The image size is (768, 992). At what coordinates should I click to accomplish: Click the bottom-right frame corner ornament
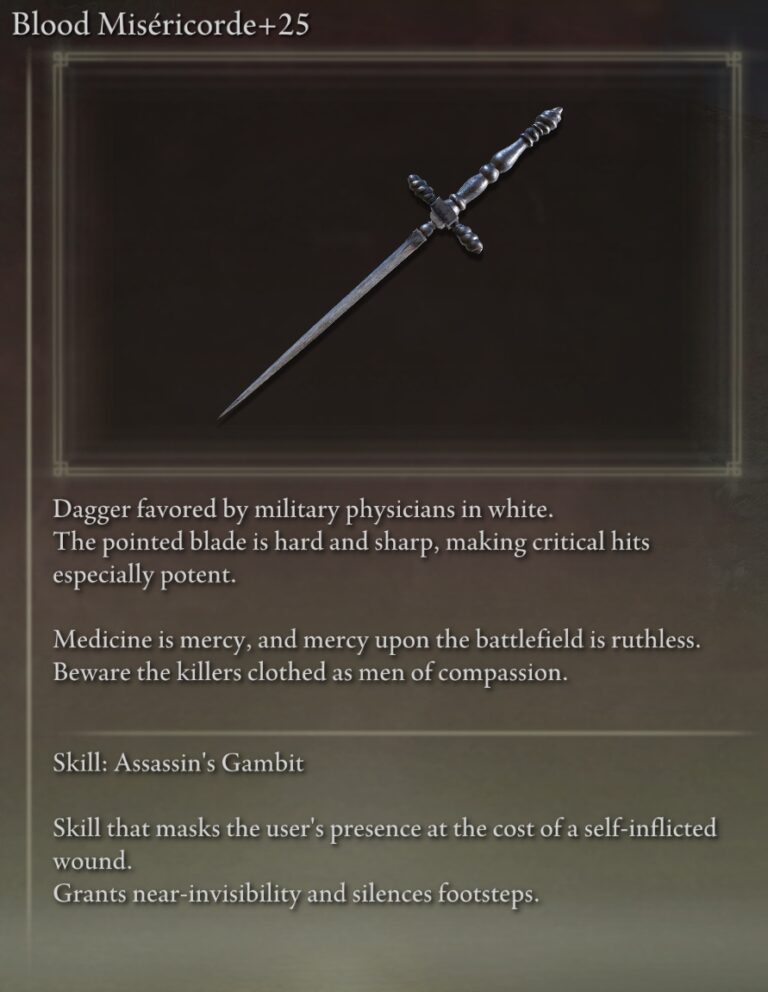(x=734, y=469)
